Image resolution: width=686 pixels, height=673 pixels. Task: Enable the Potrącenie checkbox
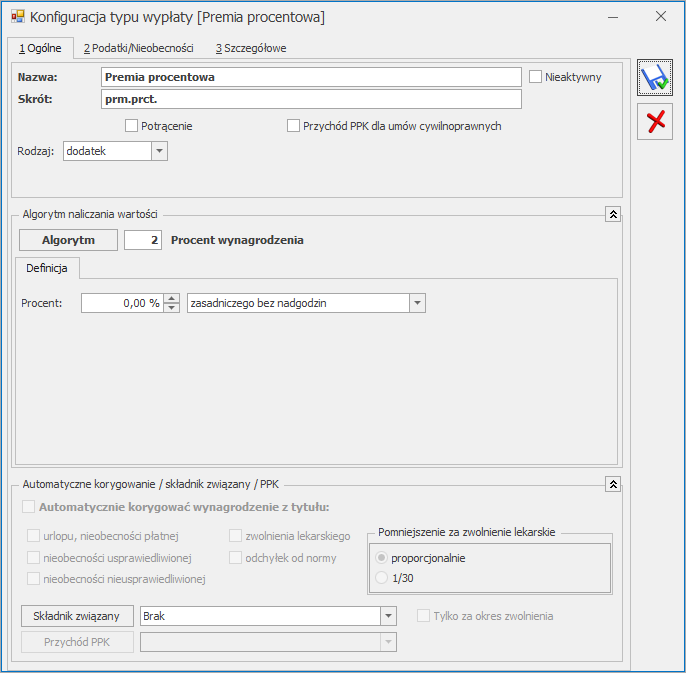[131, 126]
